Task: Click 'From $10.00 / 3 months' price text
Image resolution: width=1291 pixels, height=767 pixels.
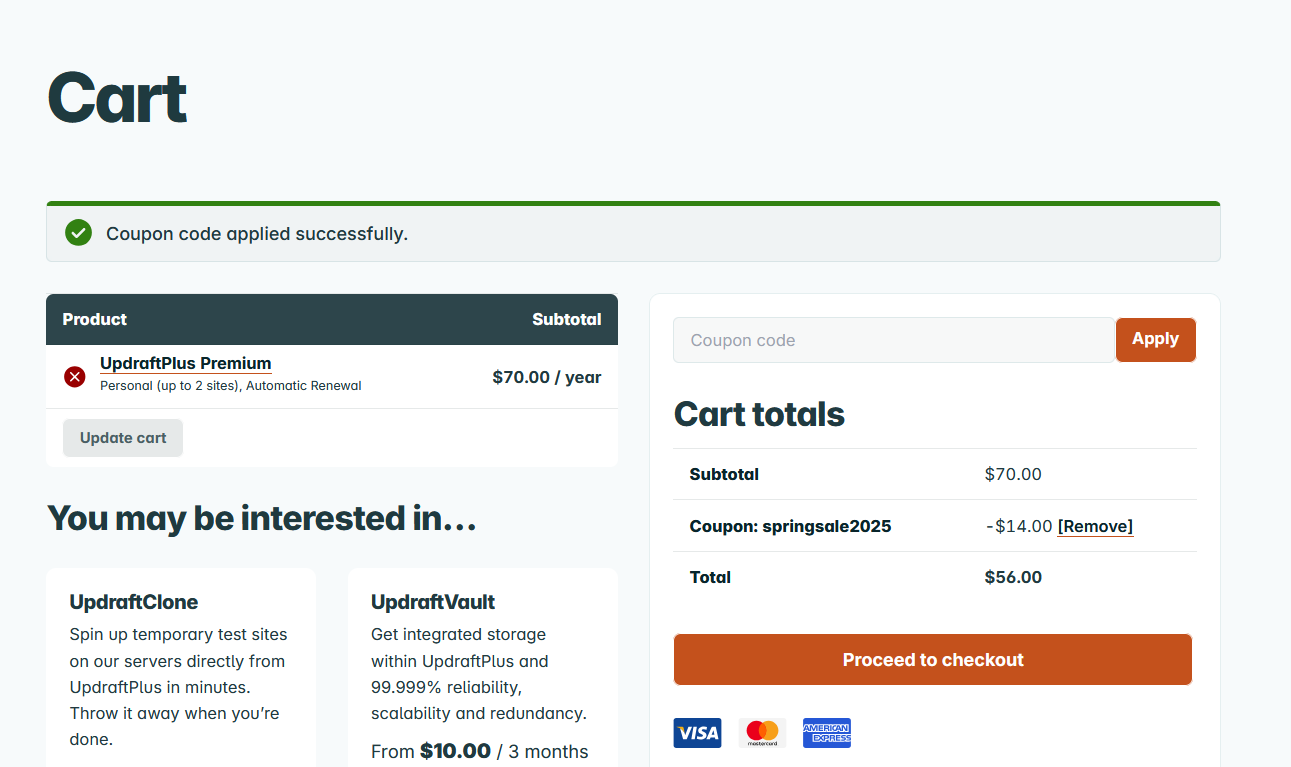Action: [480, 751]
